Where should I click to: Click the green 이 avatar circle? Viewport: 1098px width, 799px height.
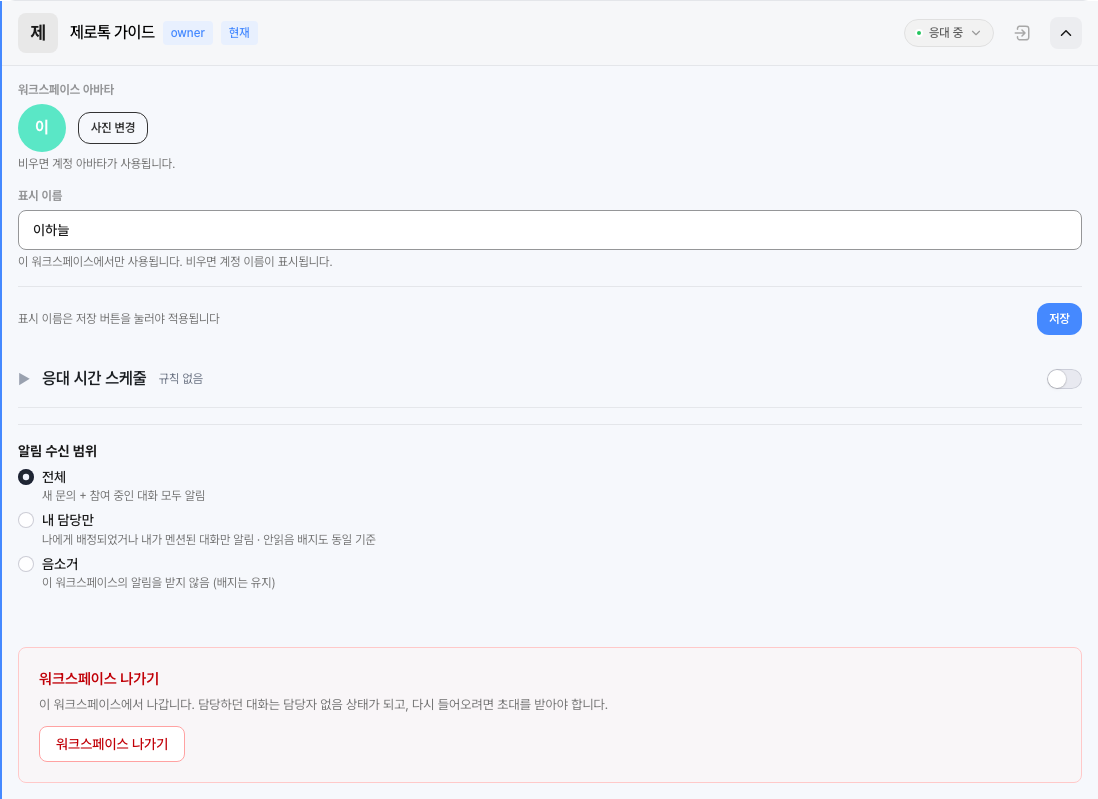pos(42,127)
